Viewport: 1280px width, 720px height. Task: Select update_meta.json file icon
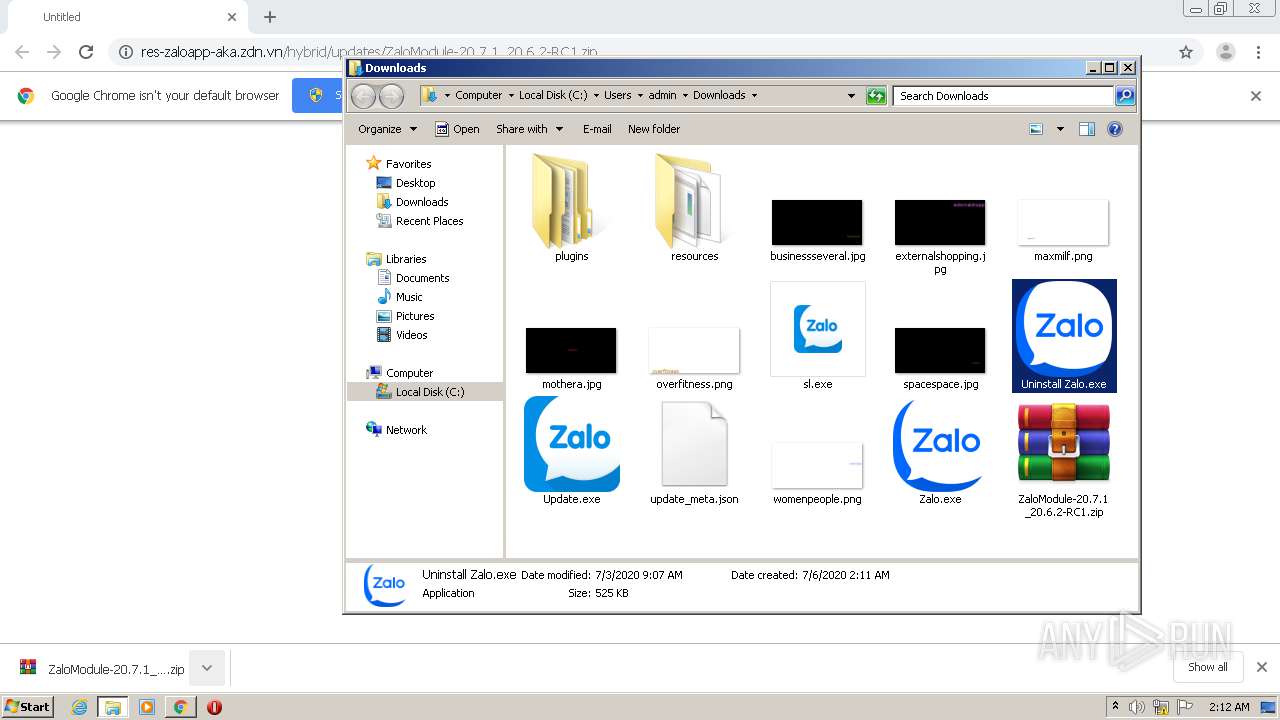694,444
